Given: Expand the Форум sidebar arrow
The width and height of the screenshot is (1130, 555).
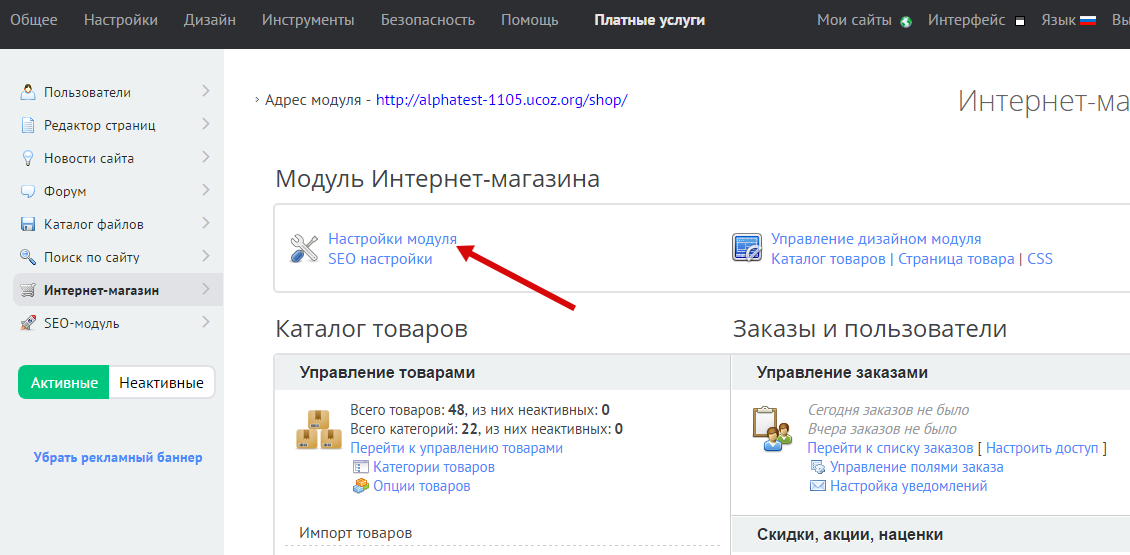Looking at the screenshot, I should [205, 190].
